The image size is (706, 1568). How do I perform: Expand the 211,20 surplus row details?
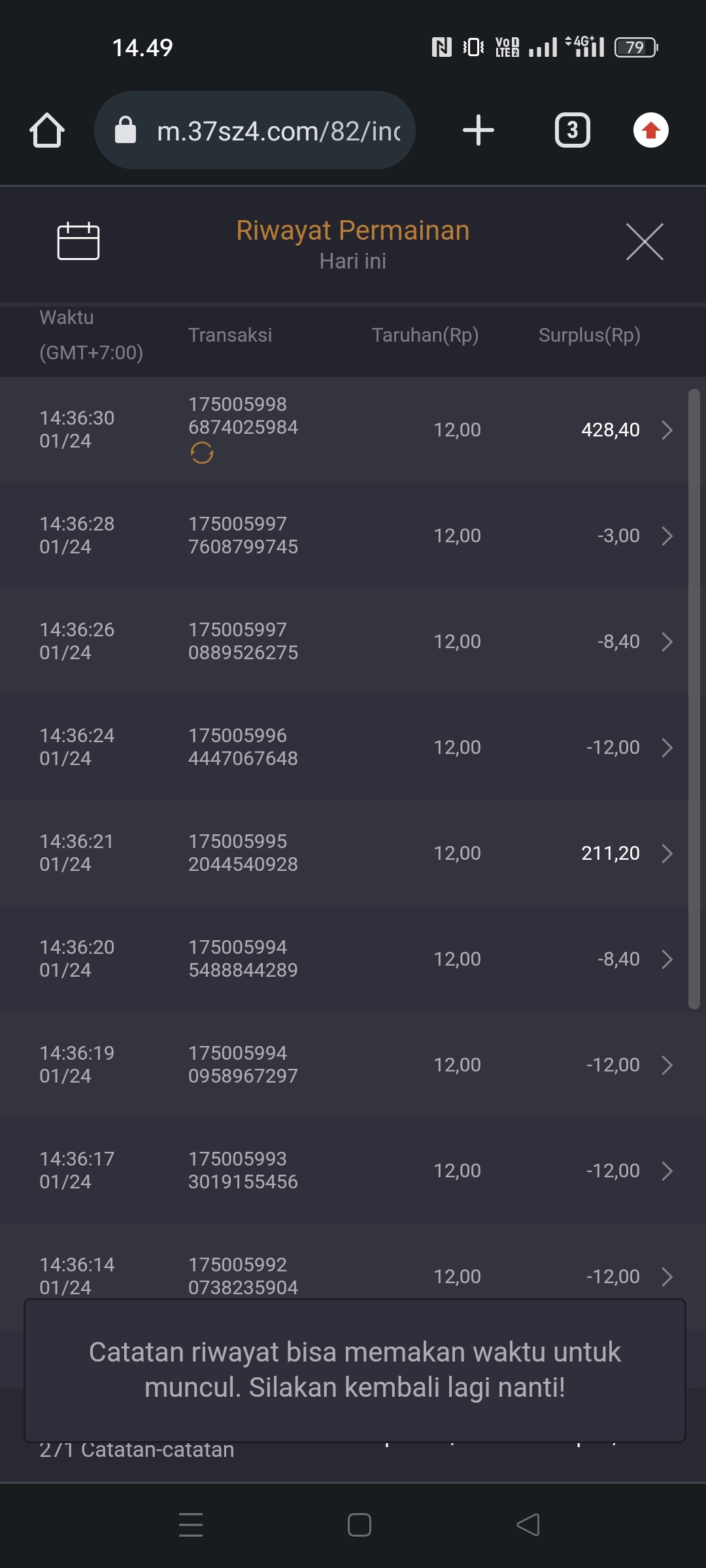coord(667,853)
